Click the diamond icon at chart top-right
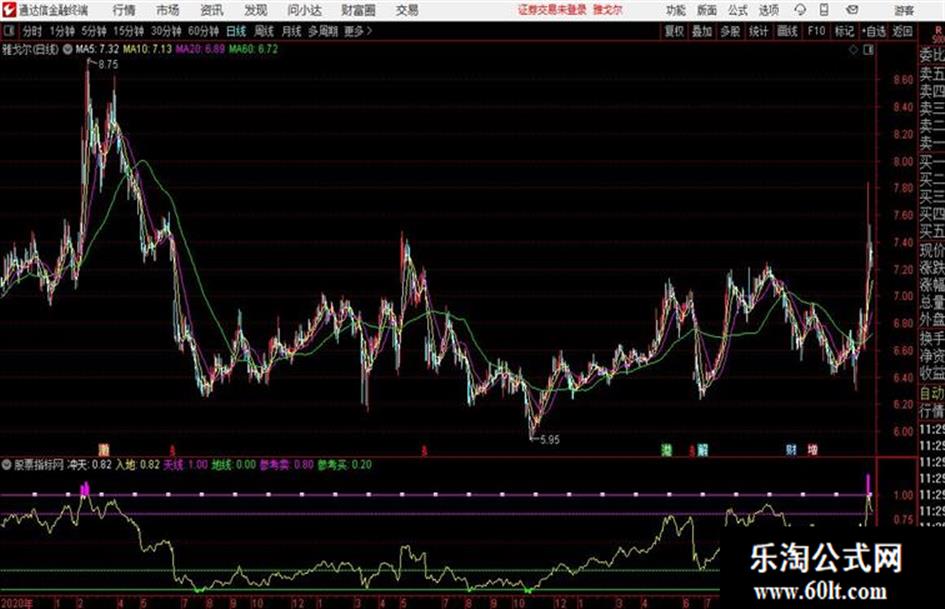This screenshot has height=609, width=945. coord(853,50)
